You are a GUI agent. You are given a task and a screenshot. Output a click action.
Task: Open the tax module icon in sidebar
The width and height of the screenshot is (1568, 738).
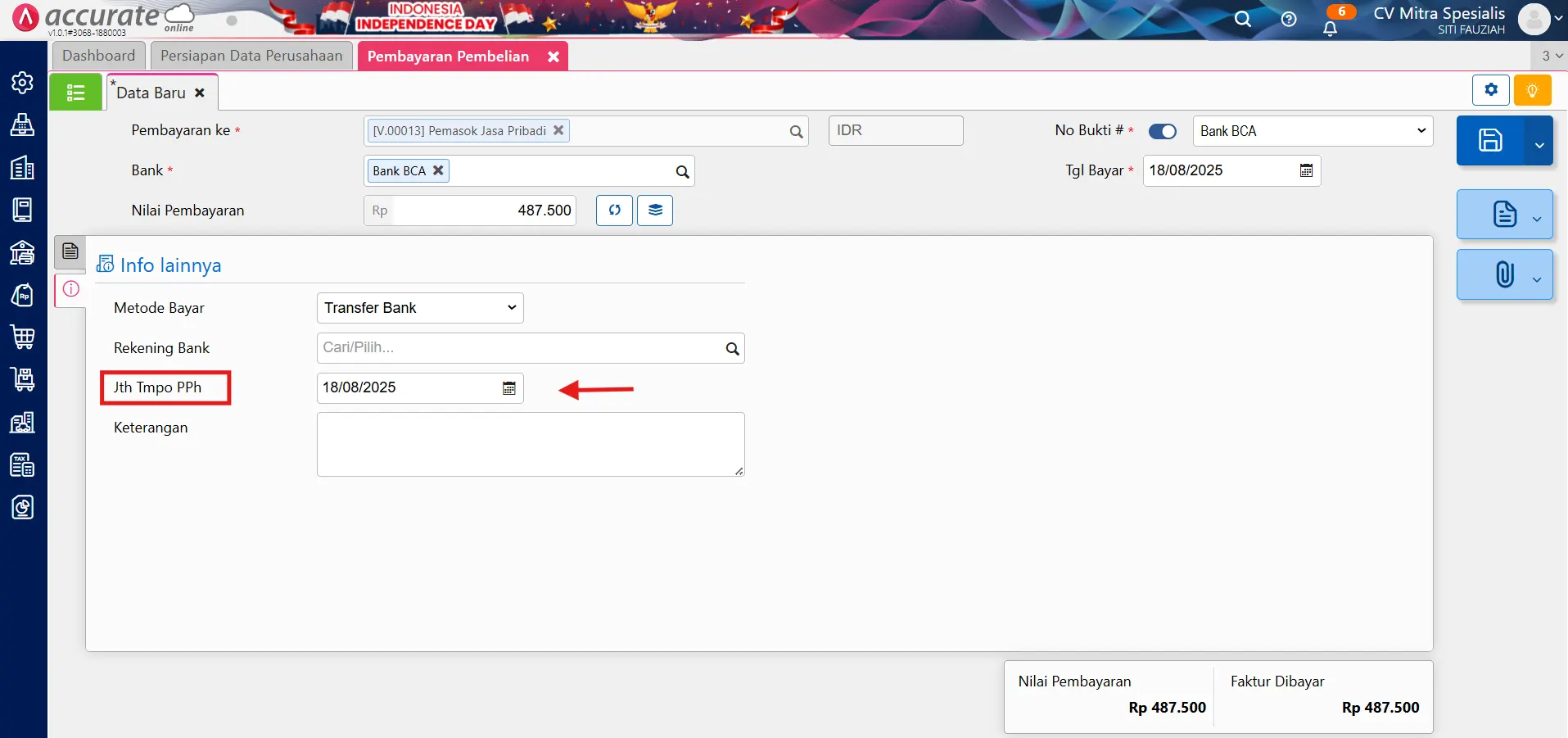pos(23,464)
